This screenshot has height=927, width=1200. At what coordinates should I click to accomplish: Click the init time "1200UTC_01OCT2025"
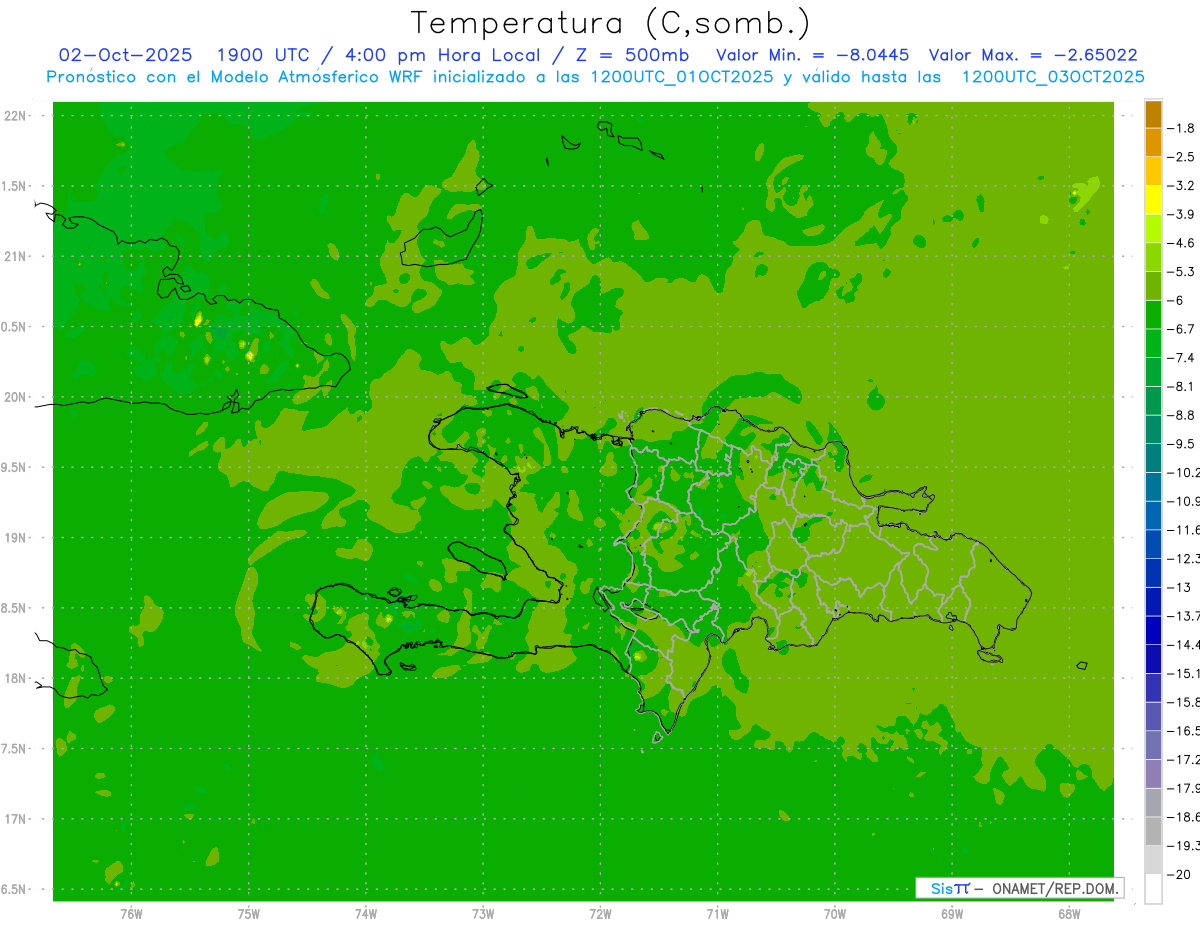coord(682,77)
